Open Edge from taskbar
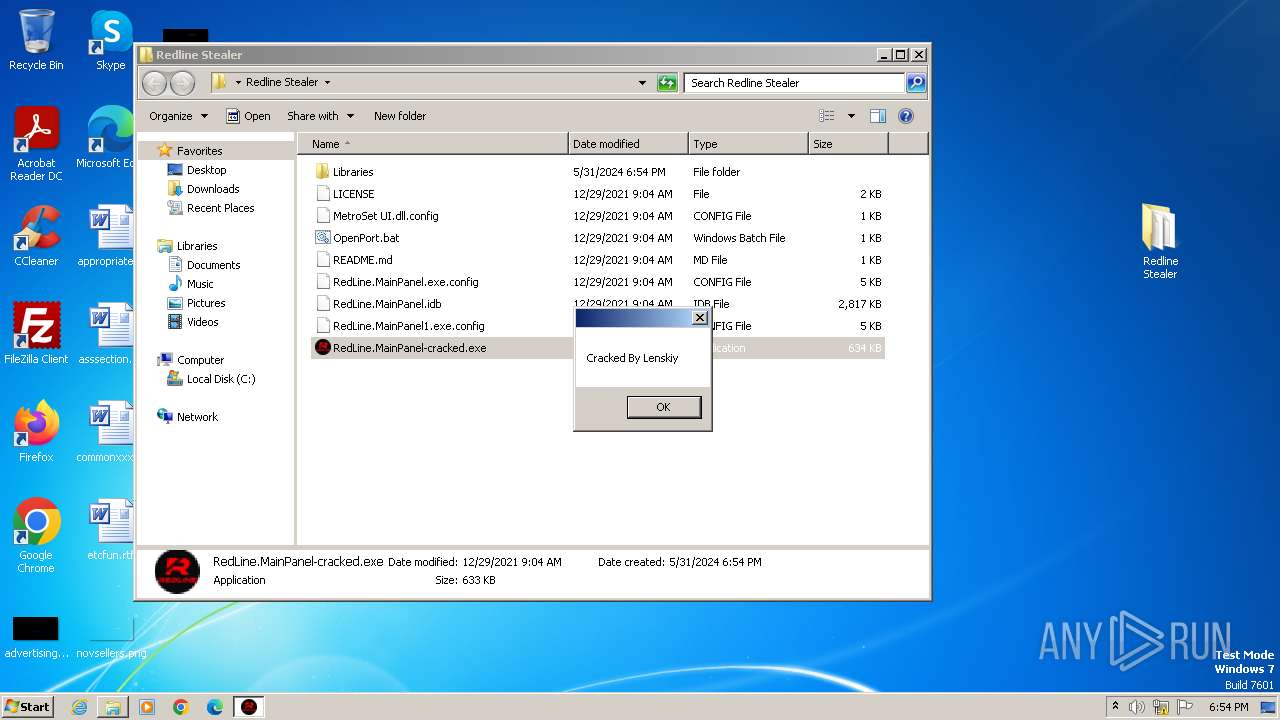The height and width of the screenshot is (720, 1280). point(215,707)
